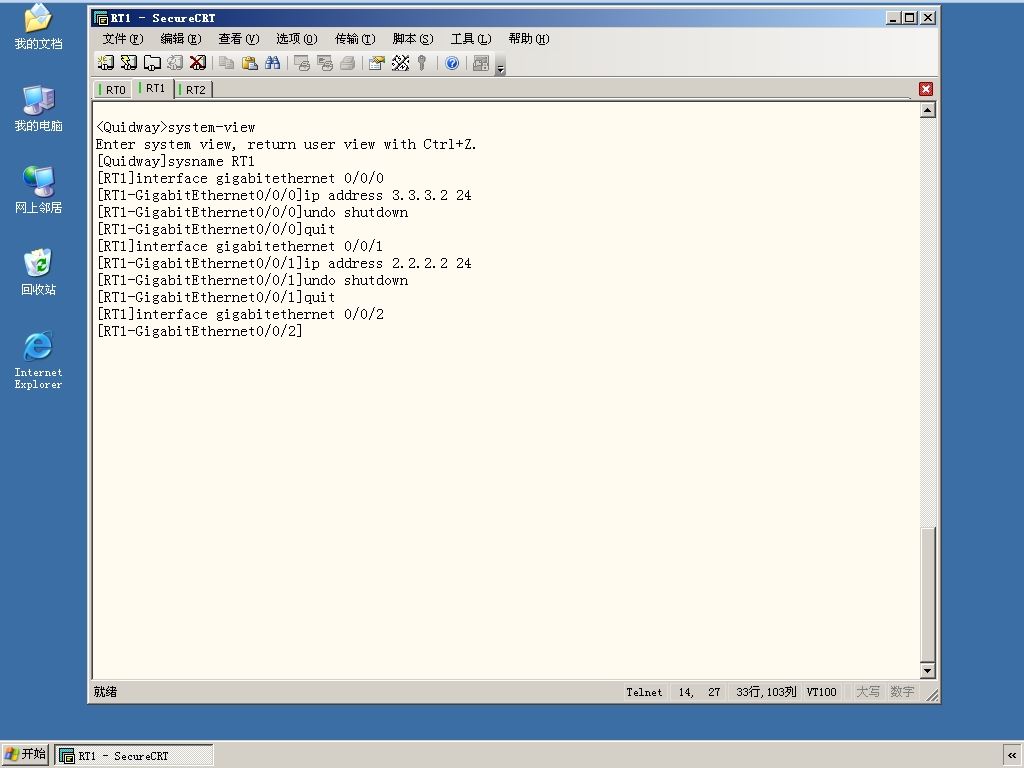
Task: Click the Telnet status bar entry
Action: pos(644,692)
